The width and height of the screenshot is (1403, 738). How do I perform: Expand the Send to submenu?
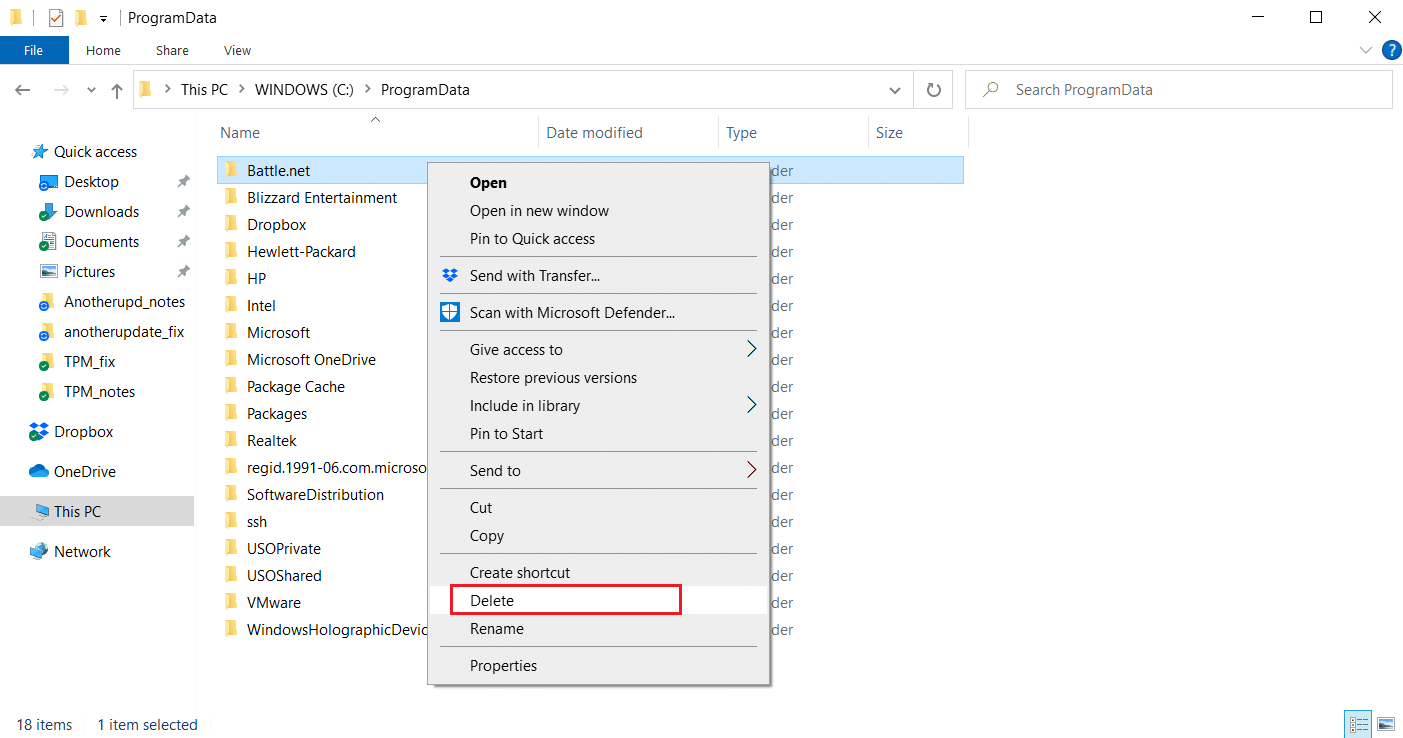click(x=598, y=471)
